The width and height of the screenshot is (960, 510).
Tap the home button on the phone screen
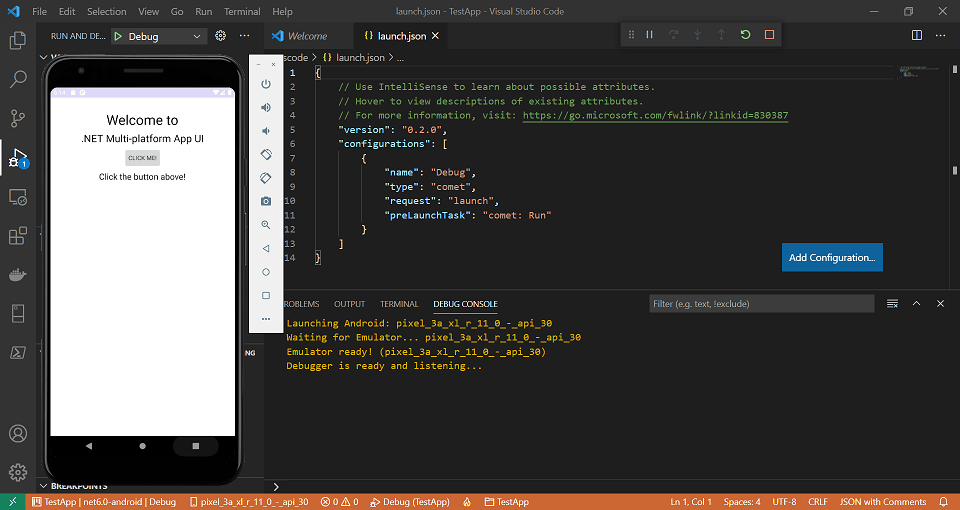coord(143,446)
